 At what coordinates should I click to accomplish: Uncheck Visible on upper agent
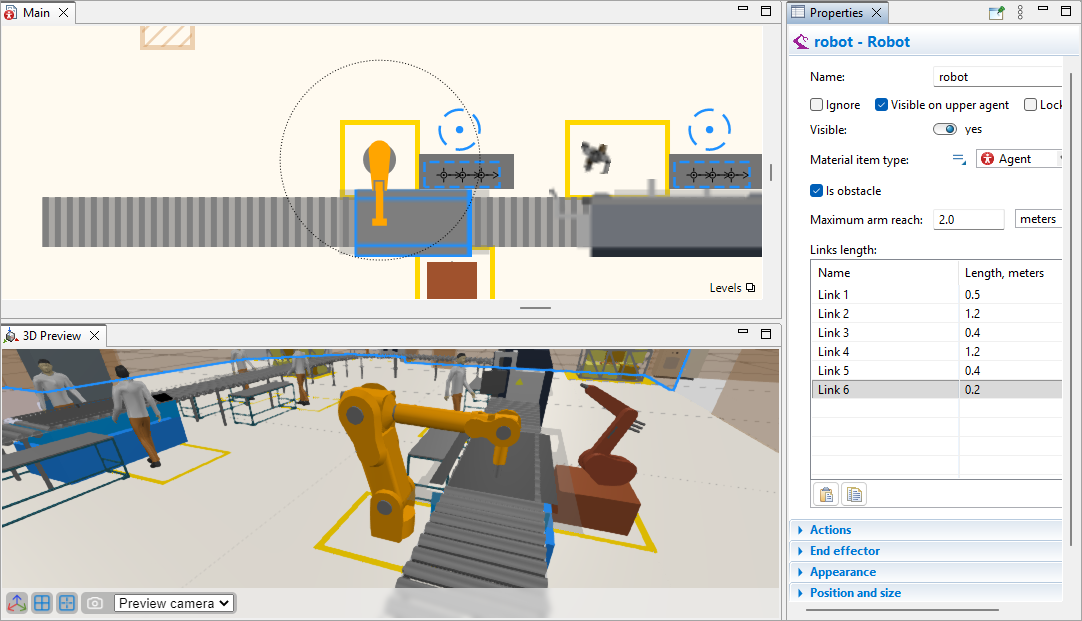pyautogui.click(x=881, y=105)
